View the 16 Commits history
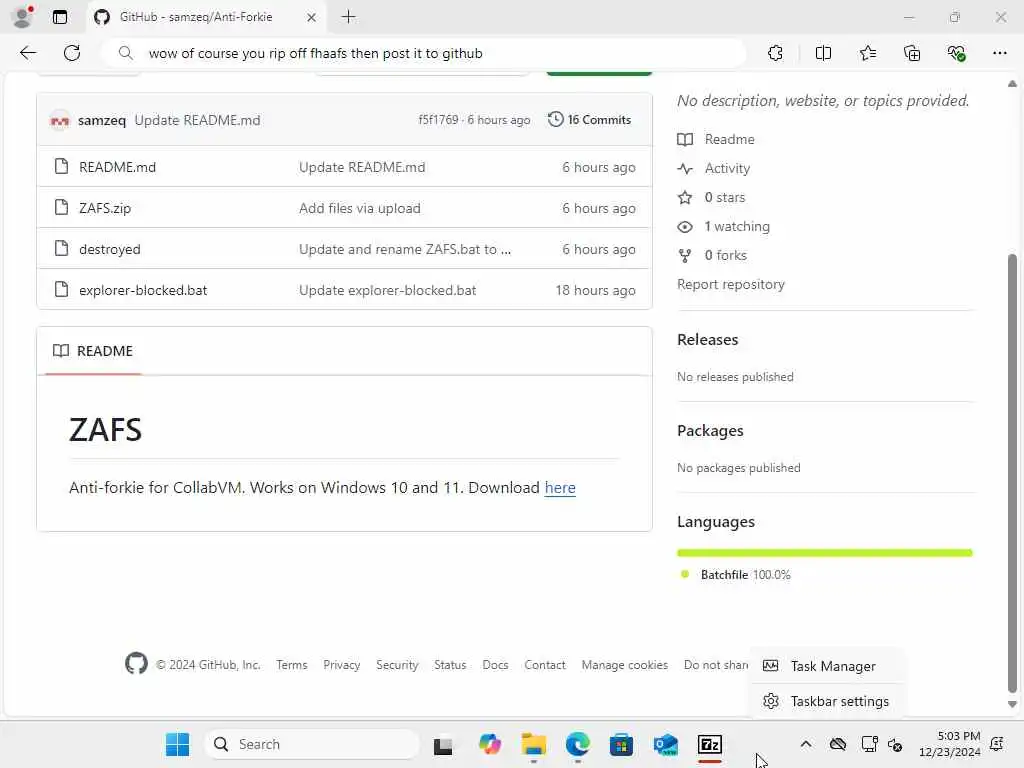1024x768 pixels. click(590, 120)
